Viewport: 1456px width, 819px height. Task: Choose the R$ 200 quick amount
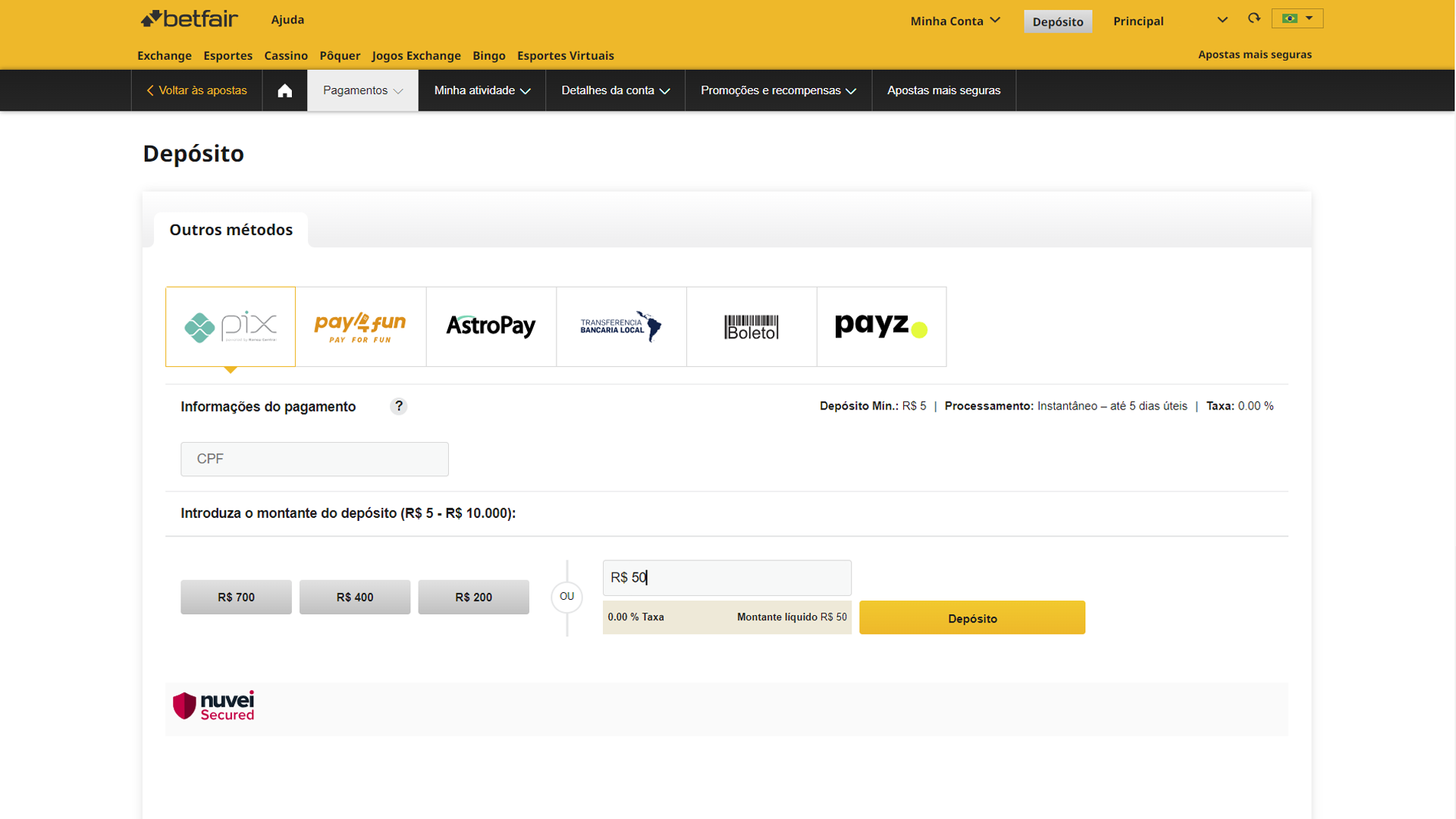click(x=473, y=598)
